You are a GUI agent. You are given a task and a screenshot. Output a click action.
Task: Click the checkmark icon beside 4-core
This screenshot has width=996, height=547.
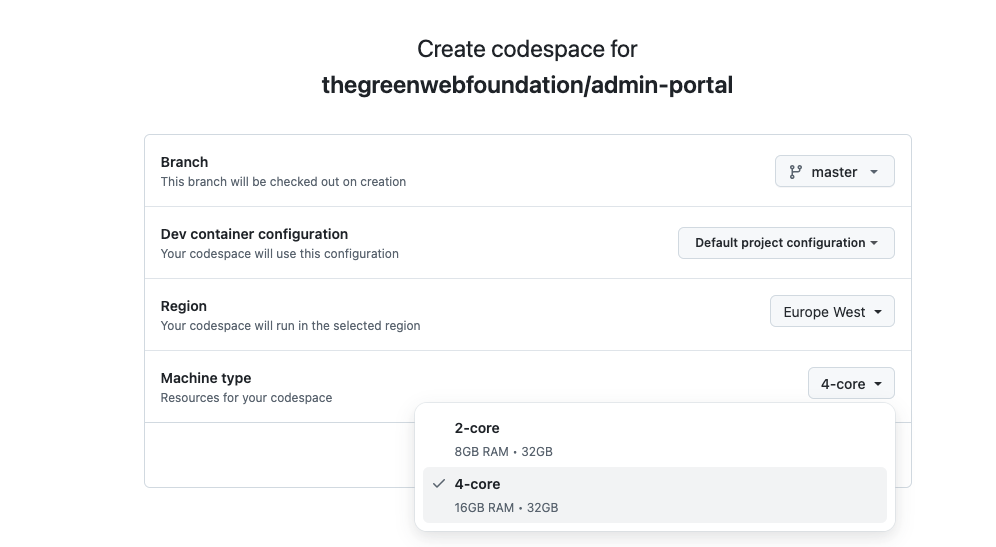pyautogui.click(x=438, y=483)
